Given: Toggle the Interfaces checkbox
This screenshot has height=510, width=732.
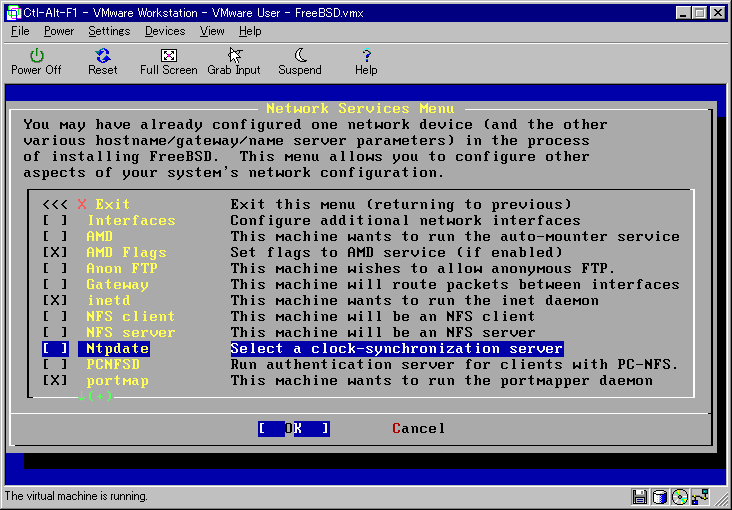Looking at the screenshot, I should click(x=55, y=221).
